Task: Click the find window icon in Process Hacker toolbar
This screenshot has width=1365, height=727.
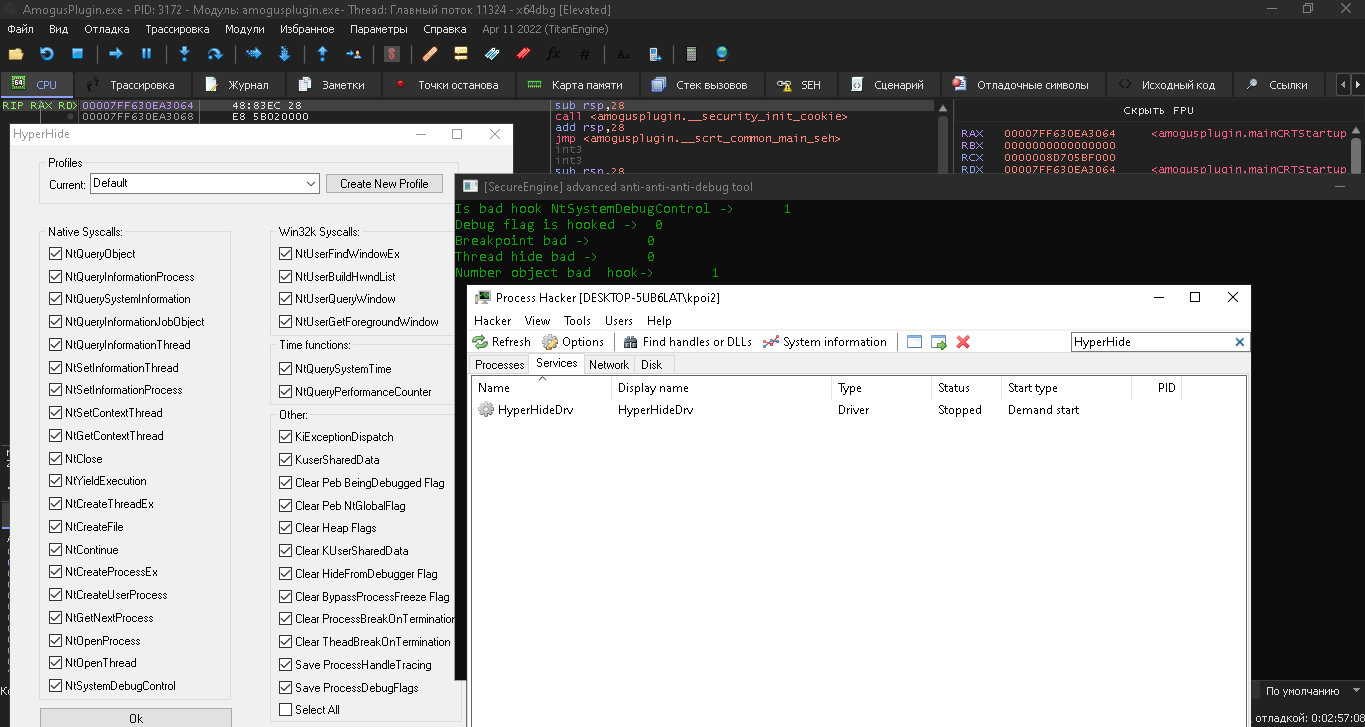Action: [x=914, y=342]
